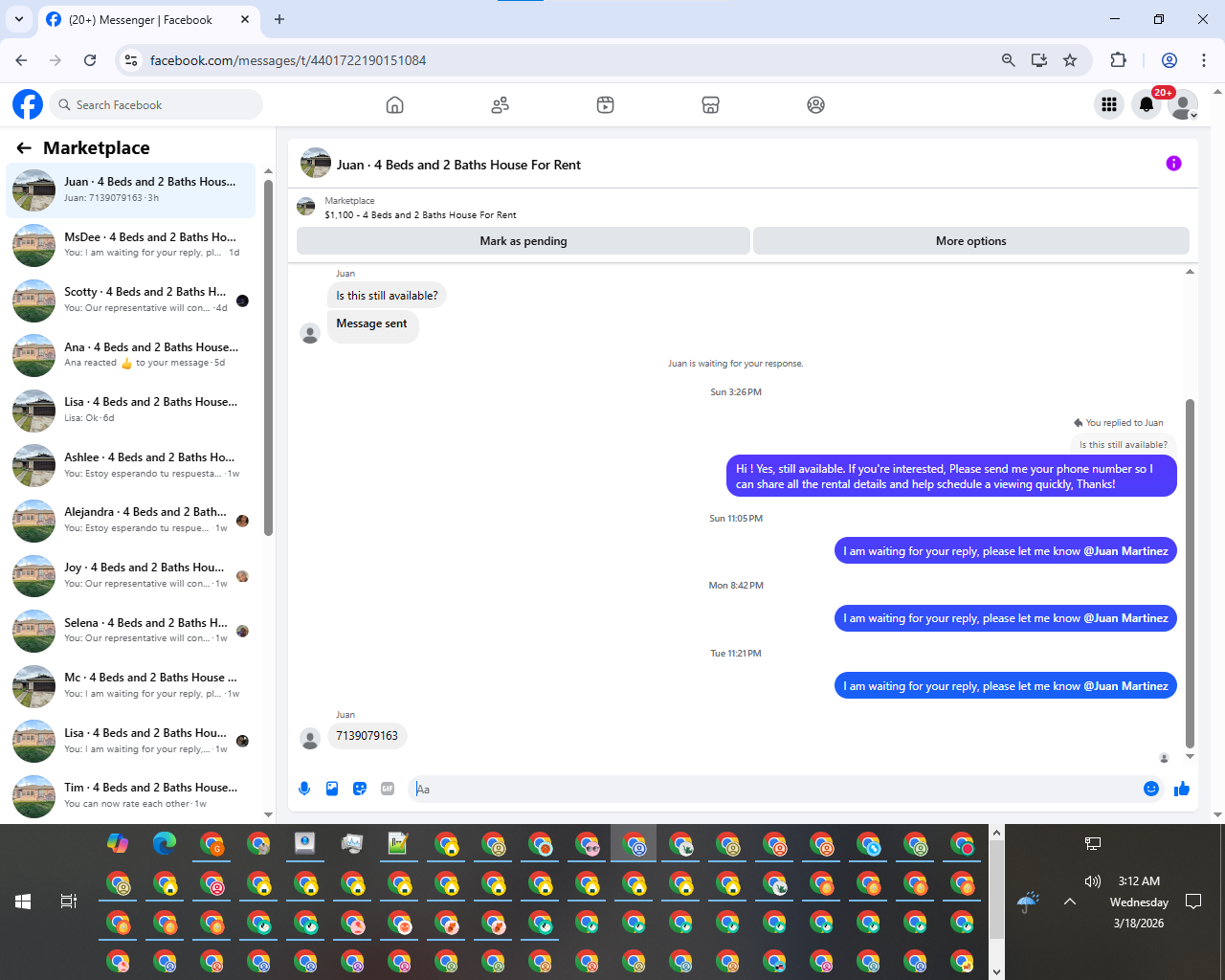This screenshot has width=1225, height=980.
Task: Go back from Marketplace chats list
Action: [x=24, y=148]
